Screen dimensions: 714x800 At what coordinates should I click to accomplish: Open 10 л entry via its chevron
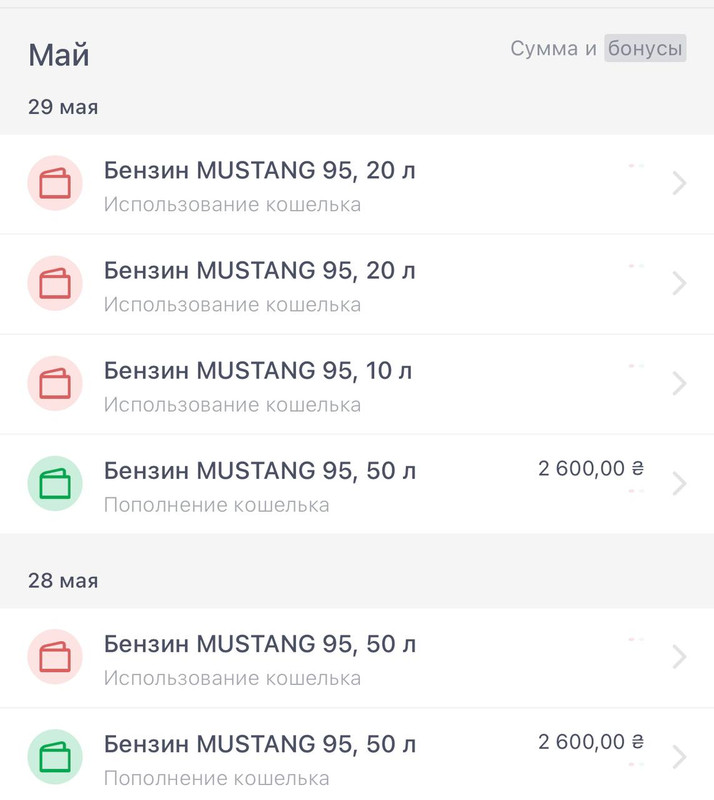(x=680, y=384)
